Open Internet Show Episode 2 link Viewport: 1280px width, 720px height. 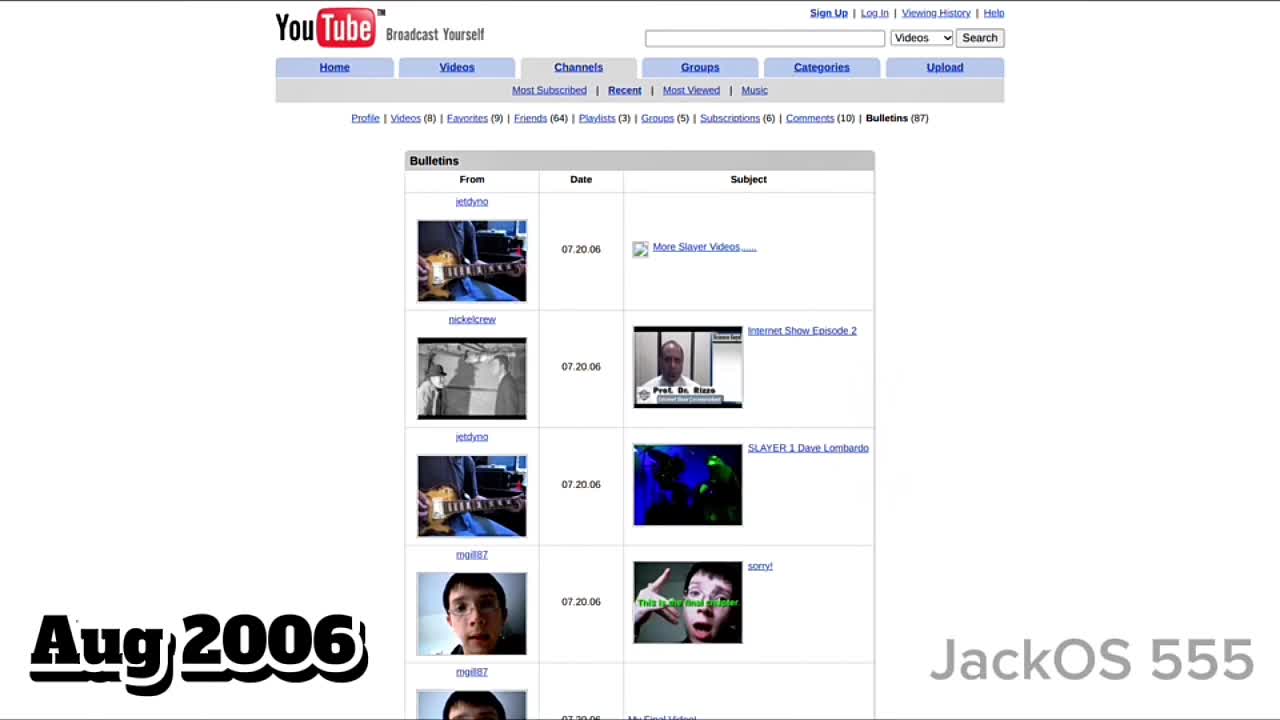tap(802, 331)
